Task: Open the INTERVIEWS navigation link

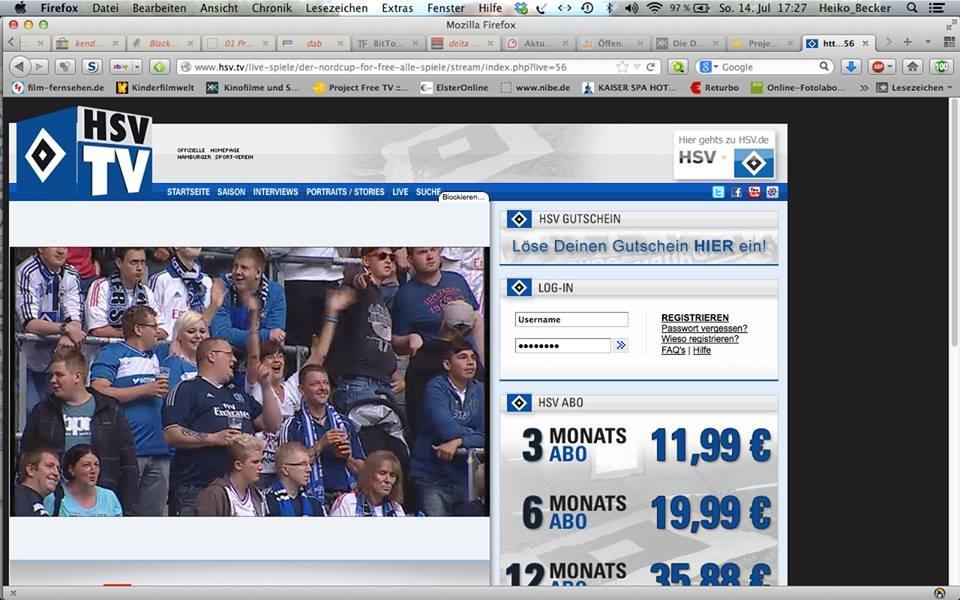Action: pos(276,192)
